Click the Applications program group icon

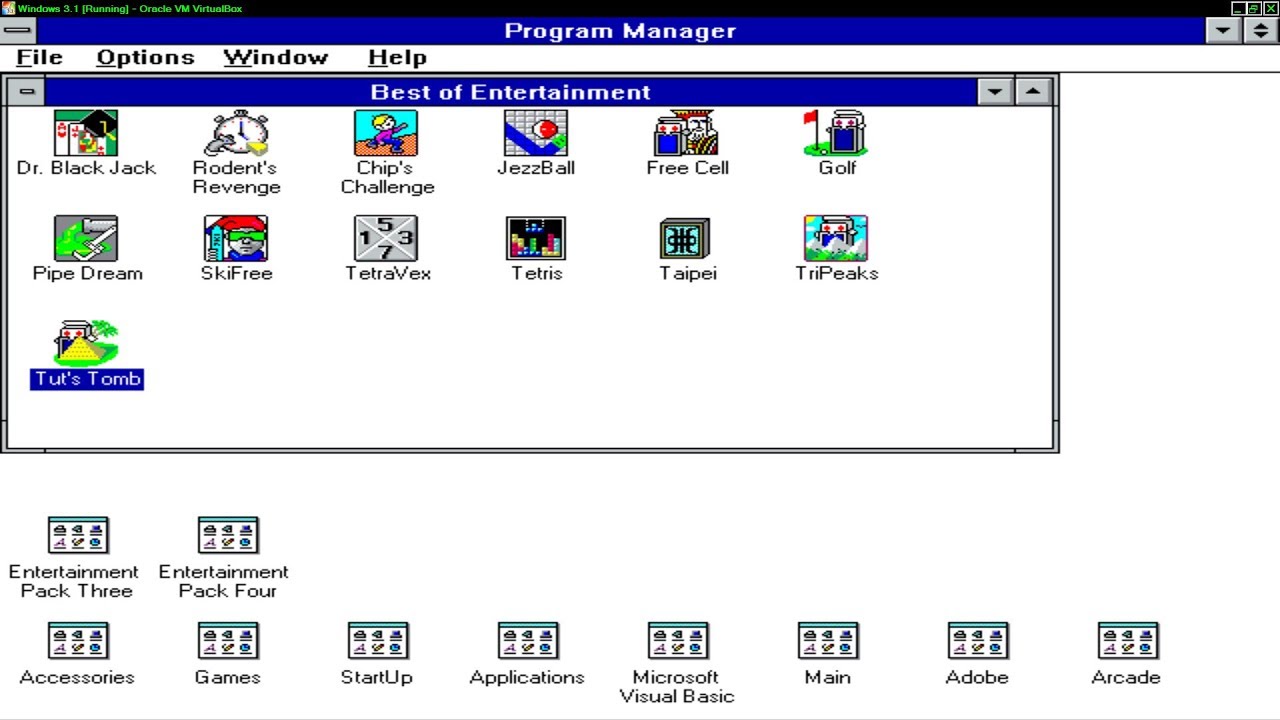pyautogui.click(x=528, y=641)
